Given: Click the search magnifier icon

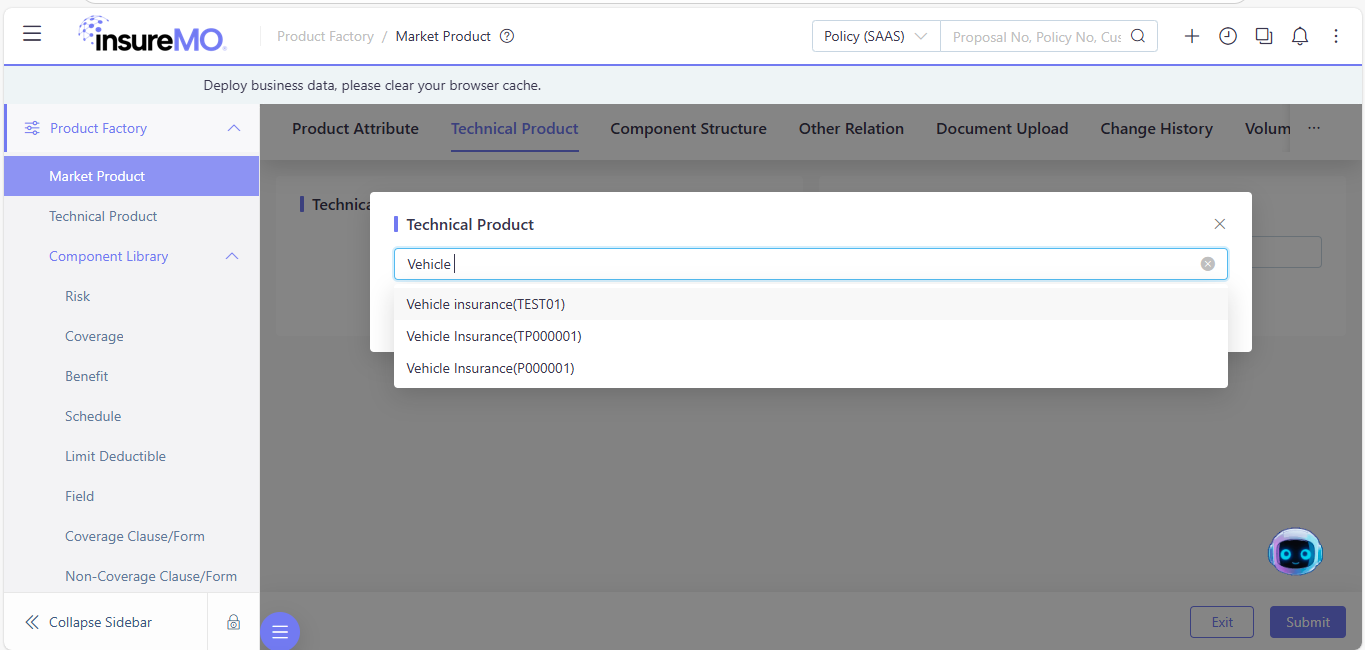Looking at the screenshot, I should 1138,36.
